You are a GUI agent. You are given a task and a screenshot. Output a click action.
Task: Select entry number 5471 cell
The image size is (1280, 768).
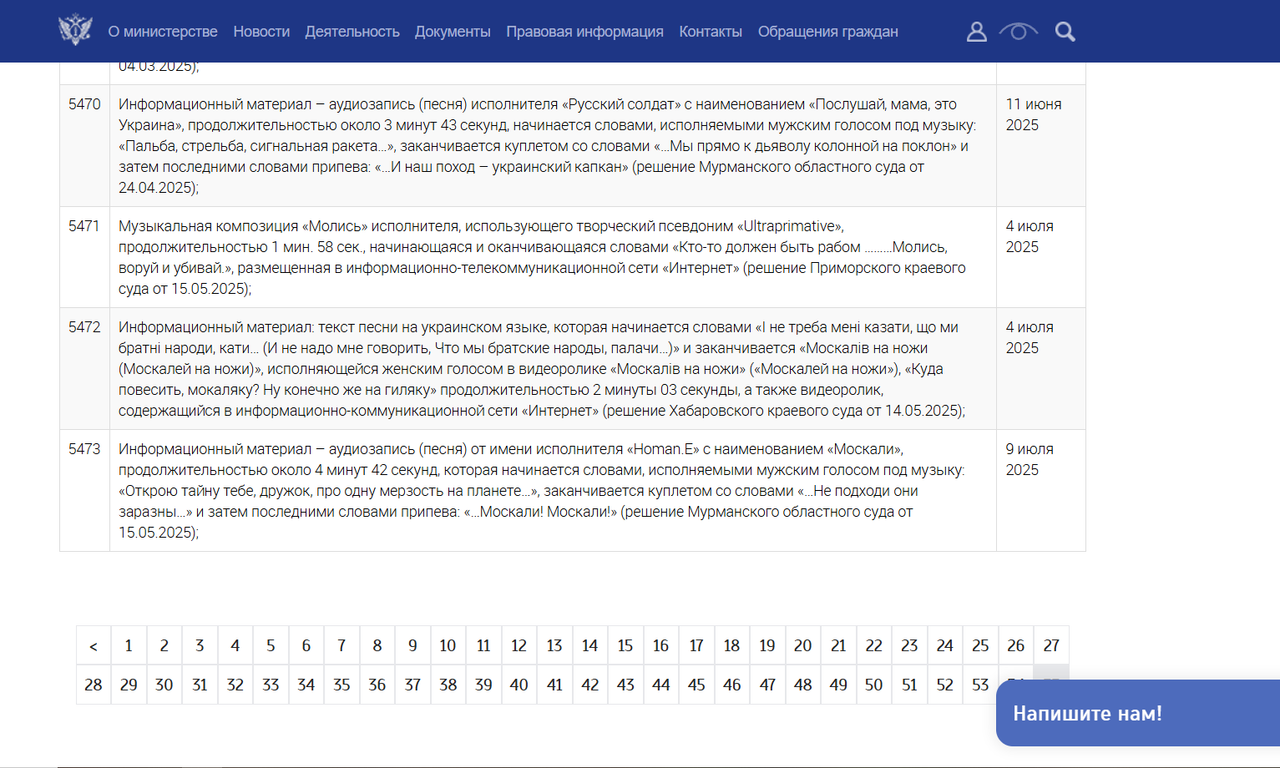pyautogui.click(x=85, y=257)
